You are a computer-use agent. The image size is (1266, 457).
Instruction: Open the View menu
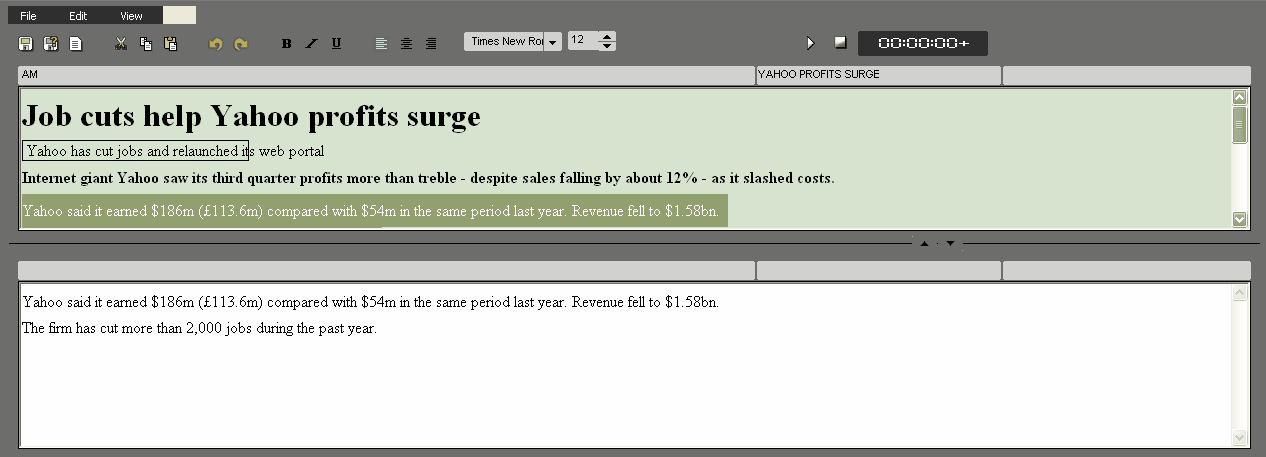coord(131,16)
